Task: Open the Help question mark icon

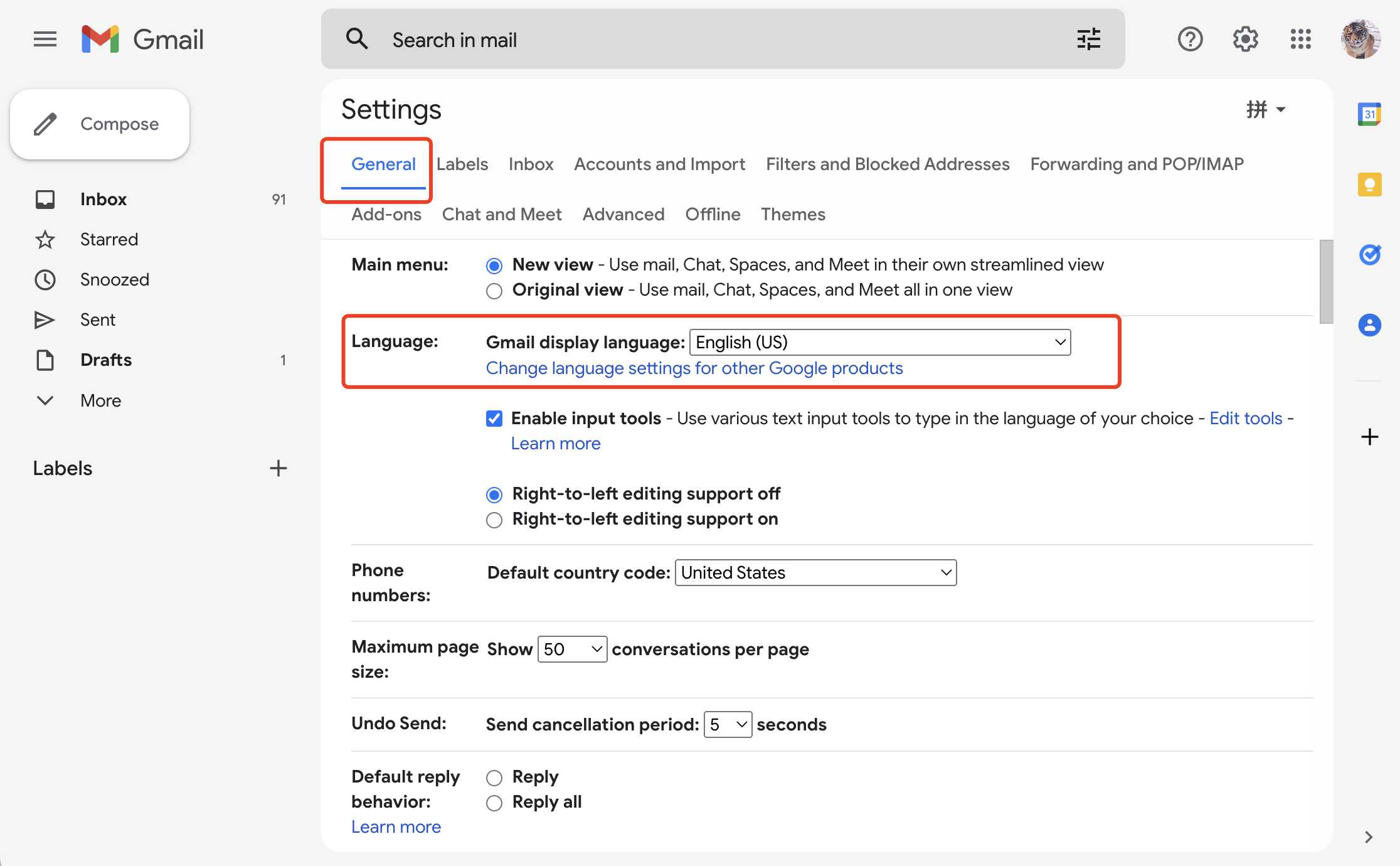Action: pyautogui.click(x=1190, y=40)
